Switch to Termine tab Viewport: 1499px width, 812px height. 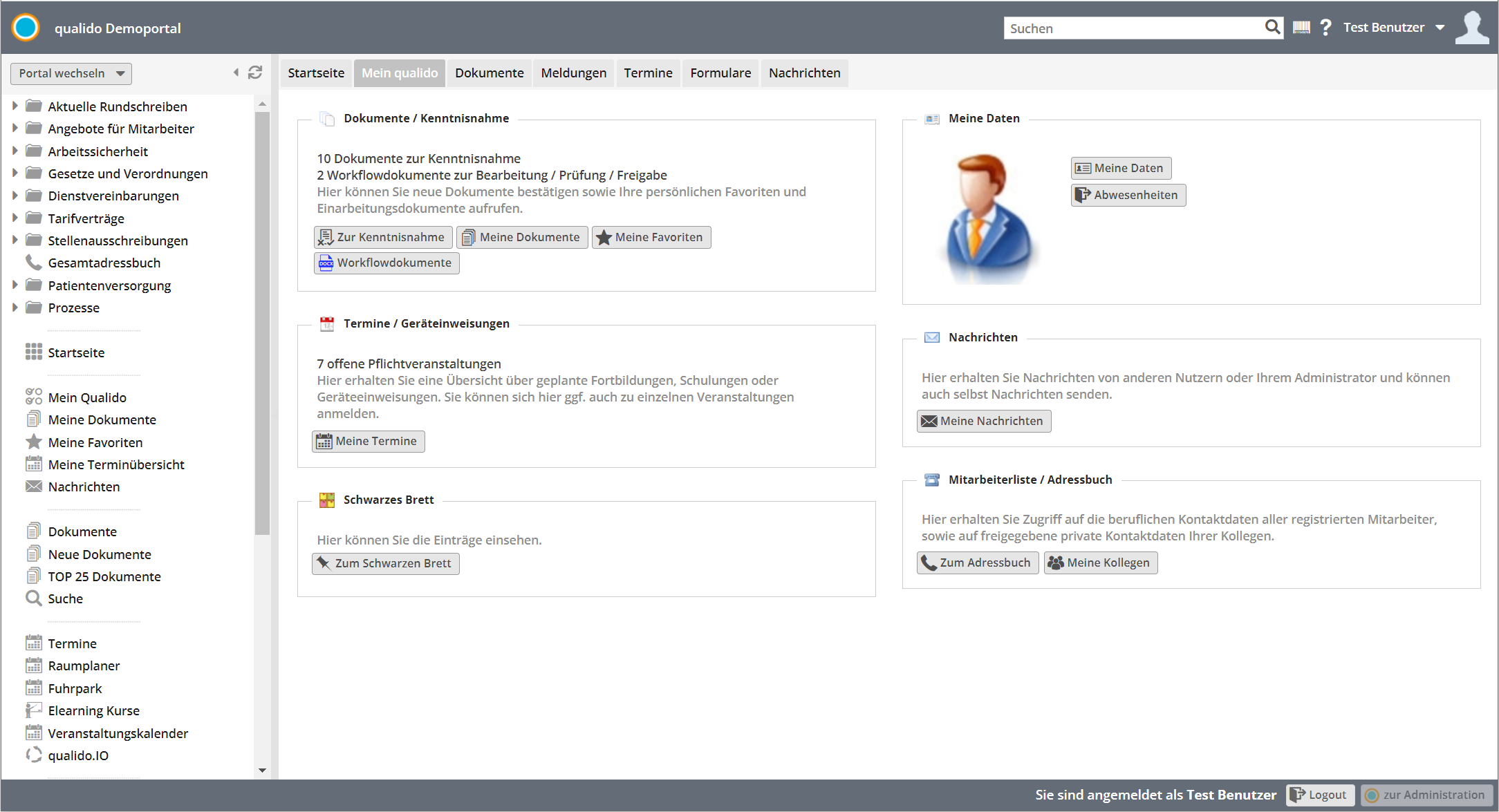[648, 73]
